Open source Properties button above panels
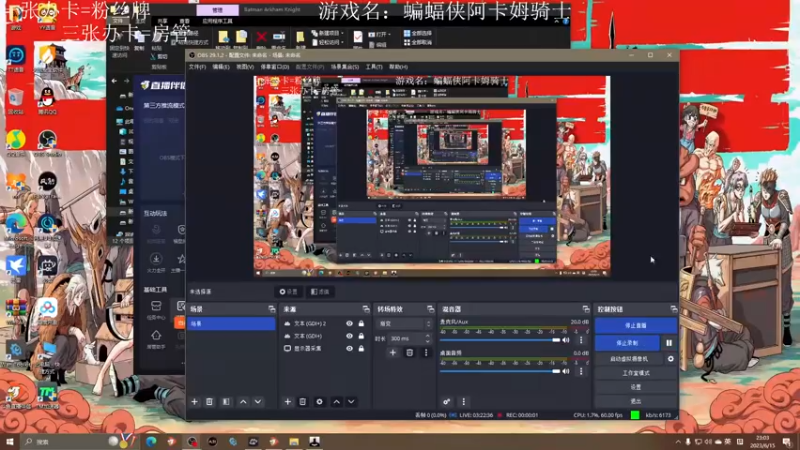The image size is (800, 450). (289, 292)
